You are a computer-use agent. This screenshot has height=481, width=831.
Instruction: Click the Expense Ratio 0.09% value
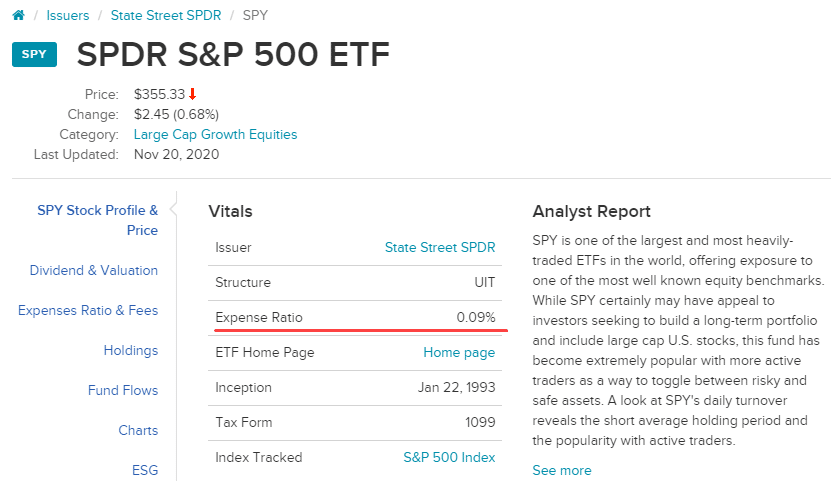pyautogui.click(x=475, y=317)
